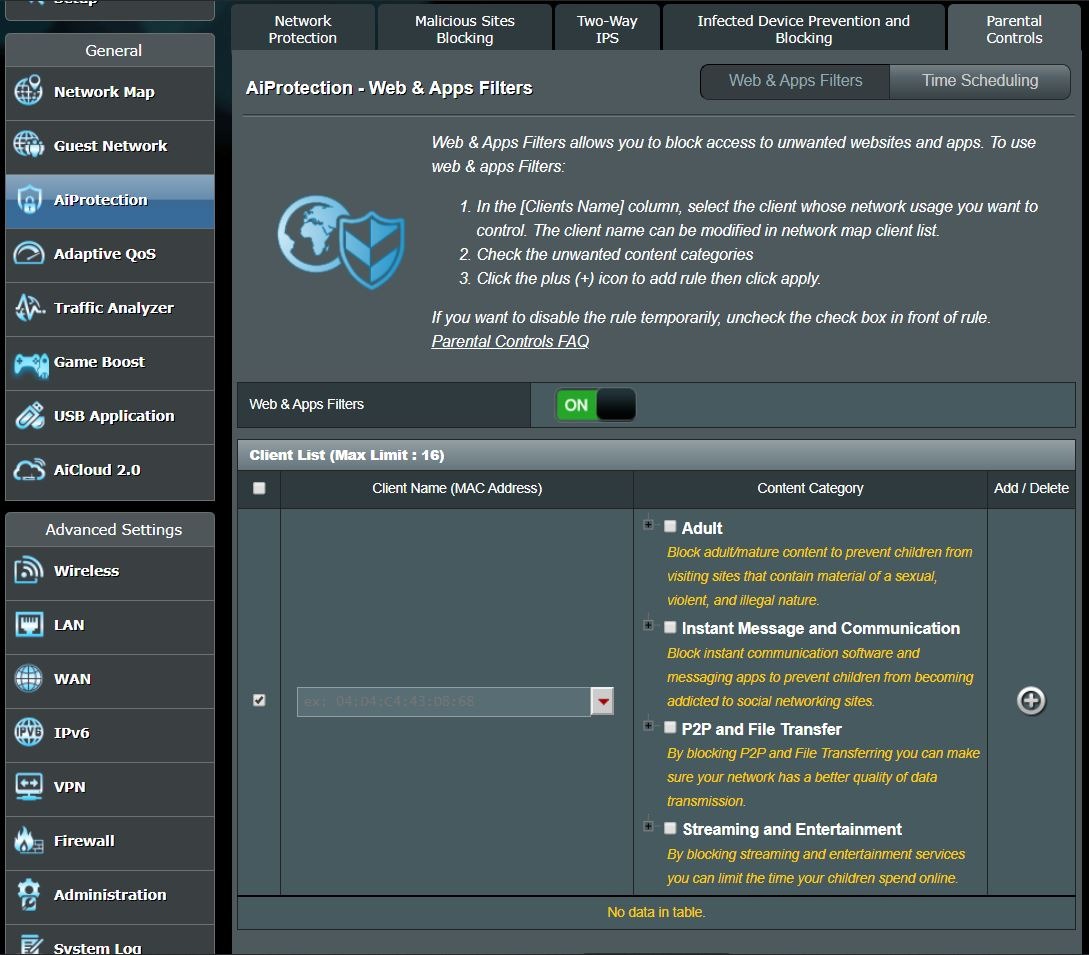Open Guest Network via its sidebar icon
The width and height of the screenshot is (1089, 955).
[28, 145]
